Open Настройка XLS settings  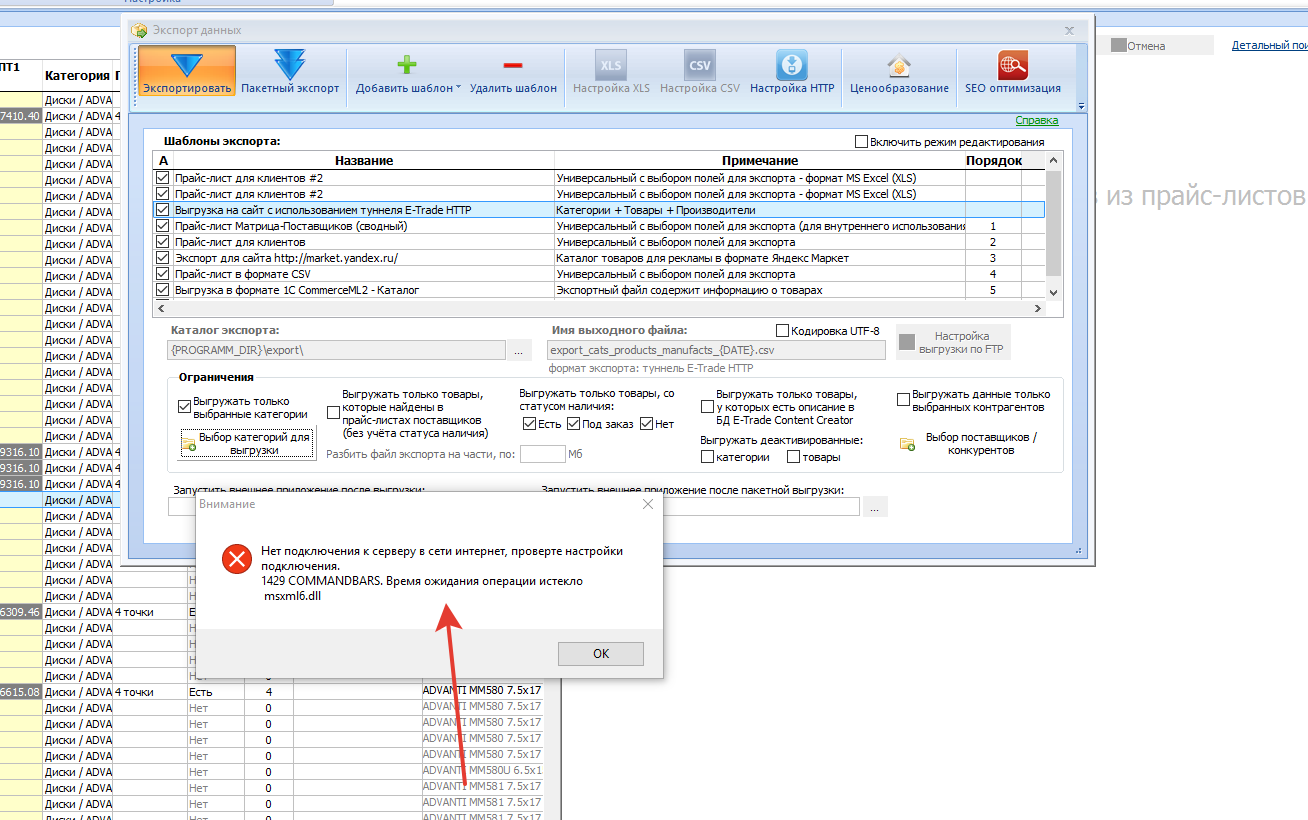[x=611, y=71]
